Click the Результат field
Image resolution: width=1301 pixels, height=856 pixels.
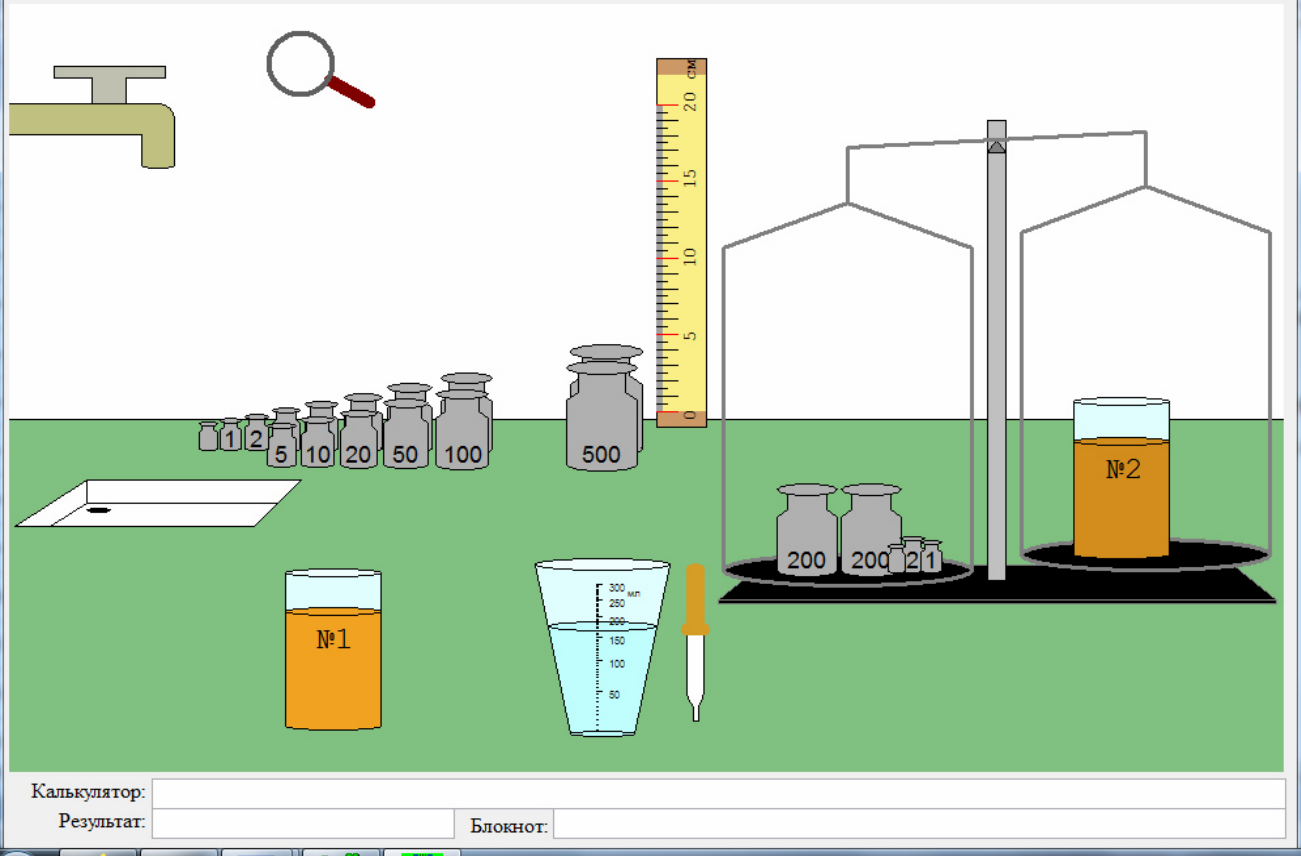(x=303, y=824)
